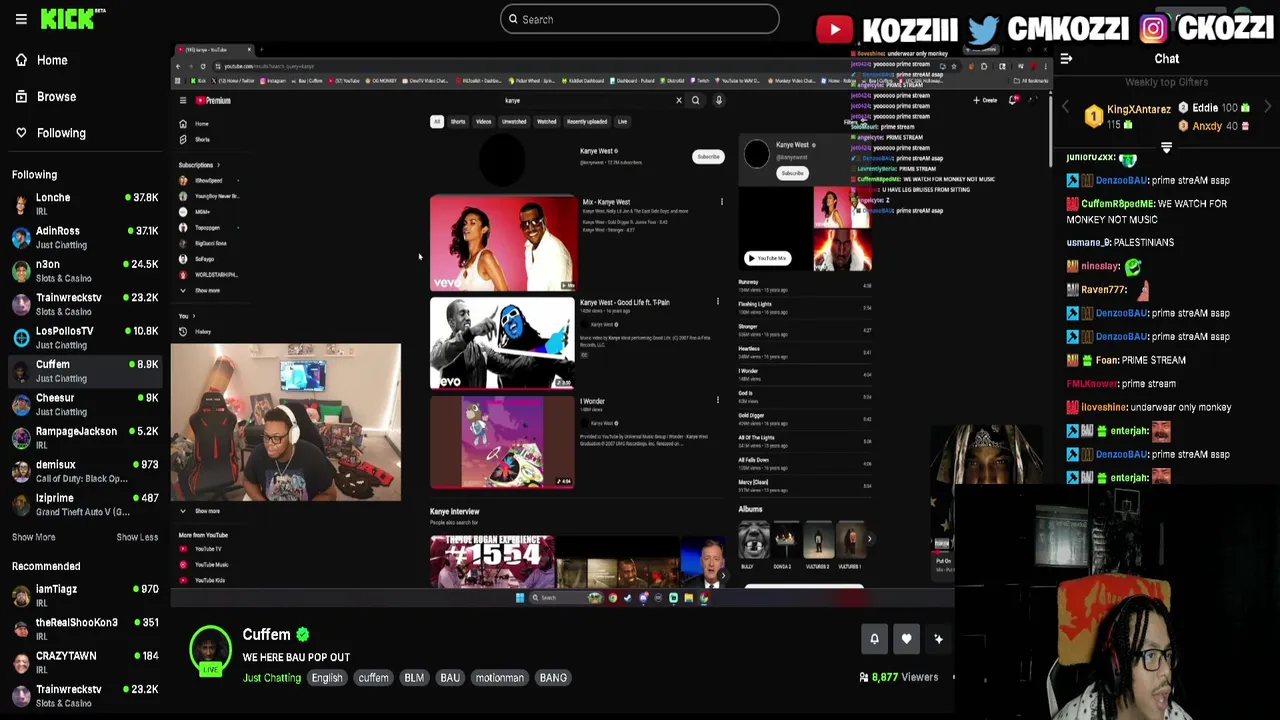Select the Shorts filter chip
The width and height of the screenshot is (1280, 720).
pos(458,122)
